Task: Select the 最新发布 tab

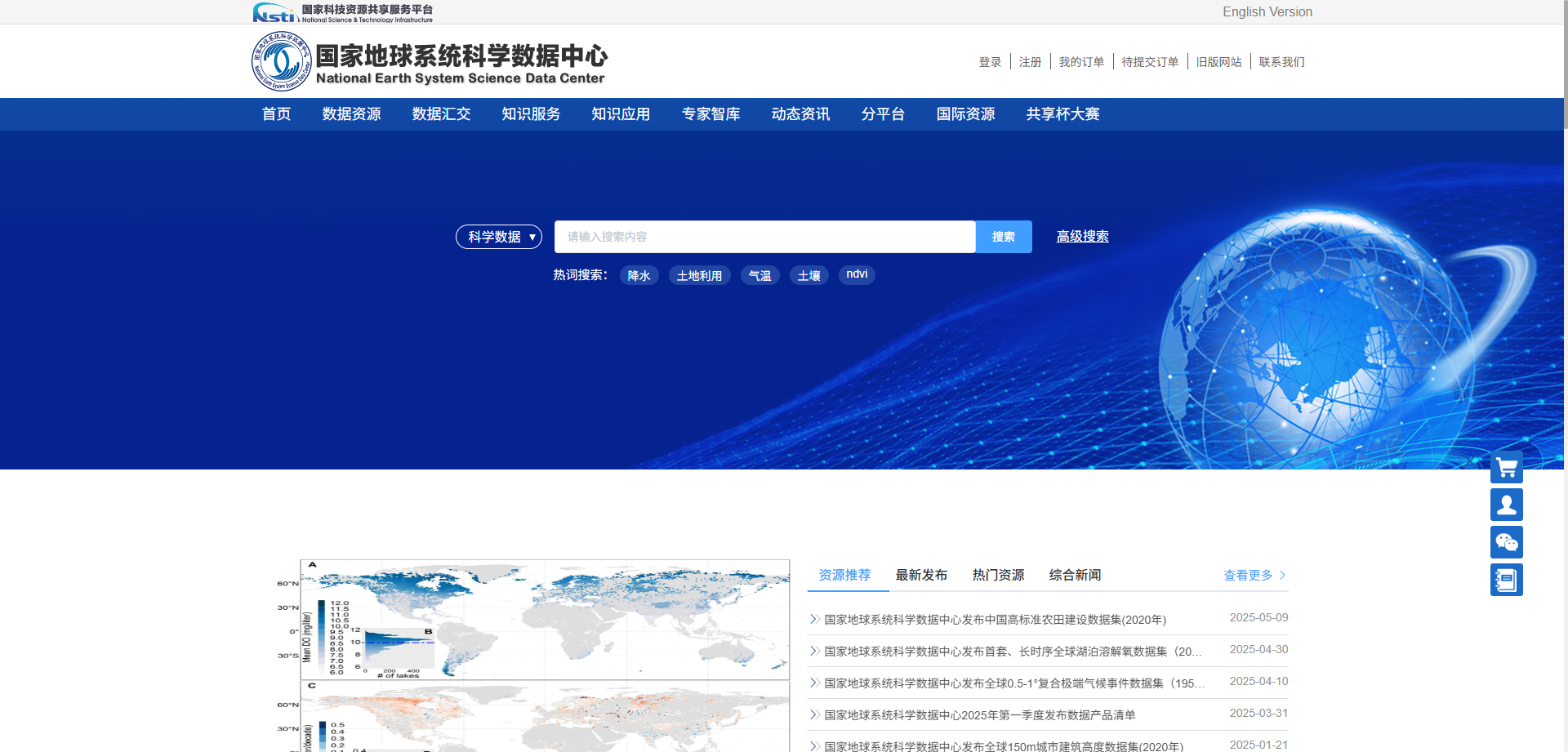Action: (922, 575)
